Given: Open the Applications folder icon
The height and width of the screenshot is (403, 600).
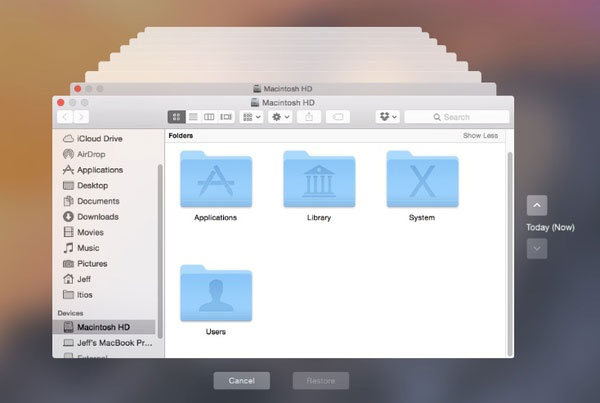Looking at the screenshot, I should point(215,180).
